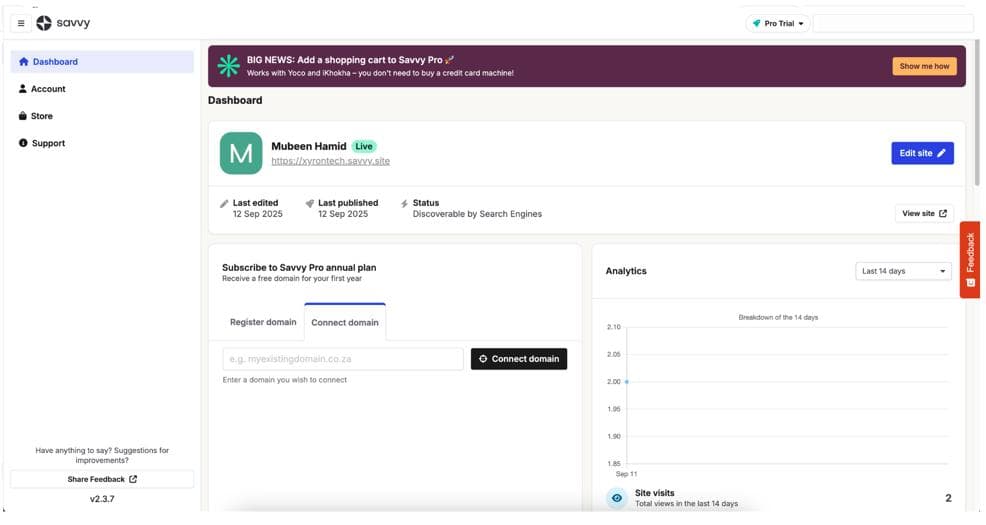The width and height of the screenshot is (986, 525).
Task: Expand the Last 14 days dropdown
Action: [x=904, y=271]
